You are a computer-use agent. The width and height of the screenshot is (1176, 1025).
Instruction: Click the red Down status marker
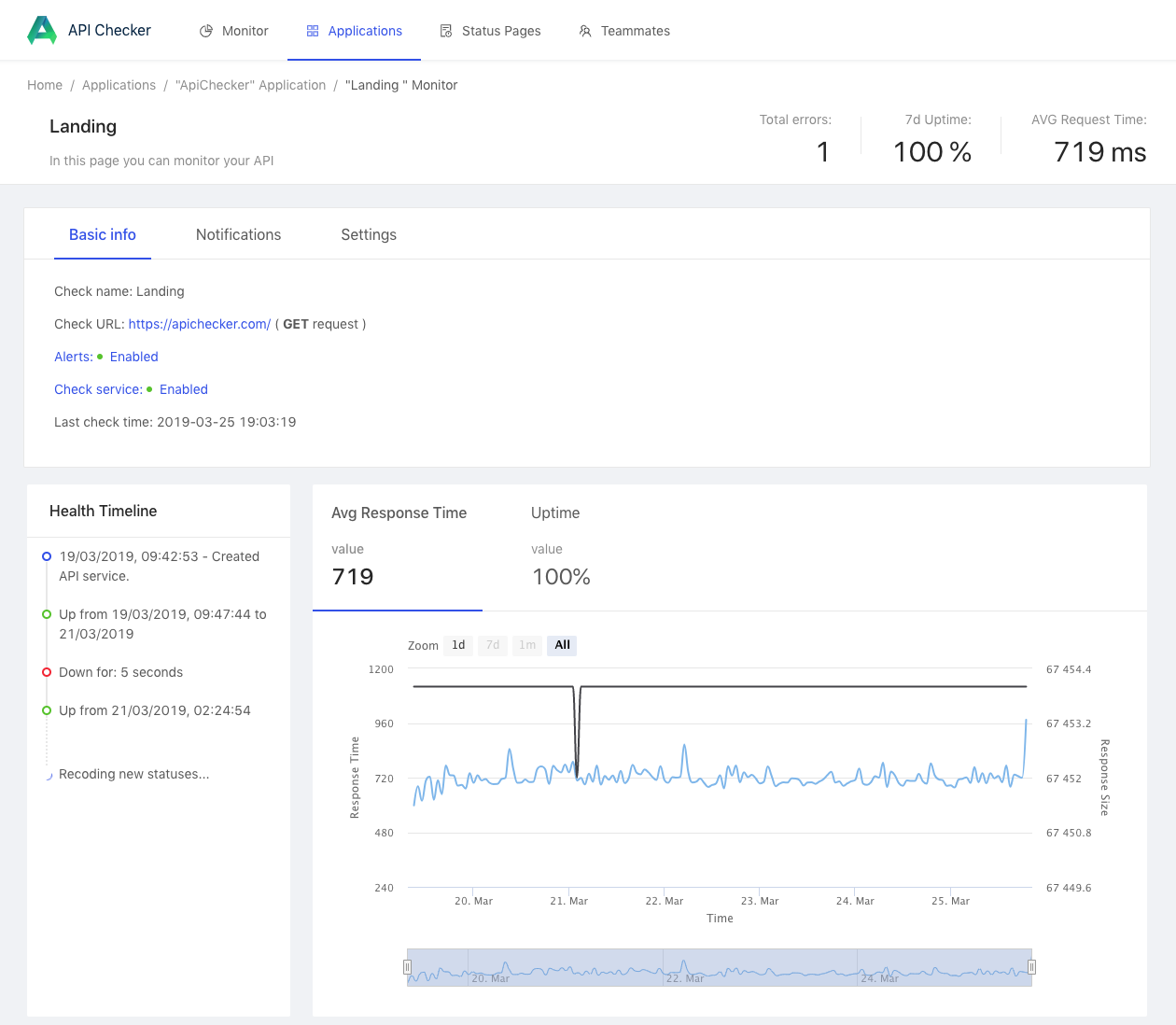pyautogui.click(x=47, y=672)
